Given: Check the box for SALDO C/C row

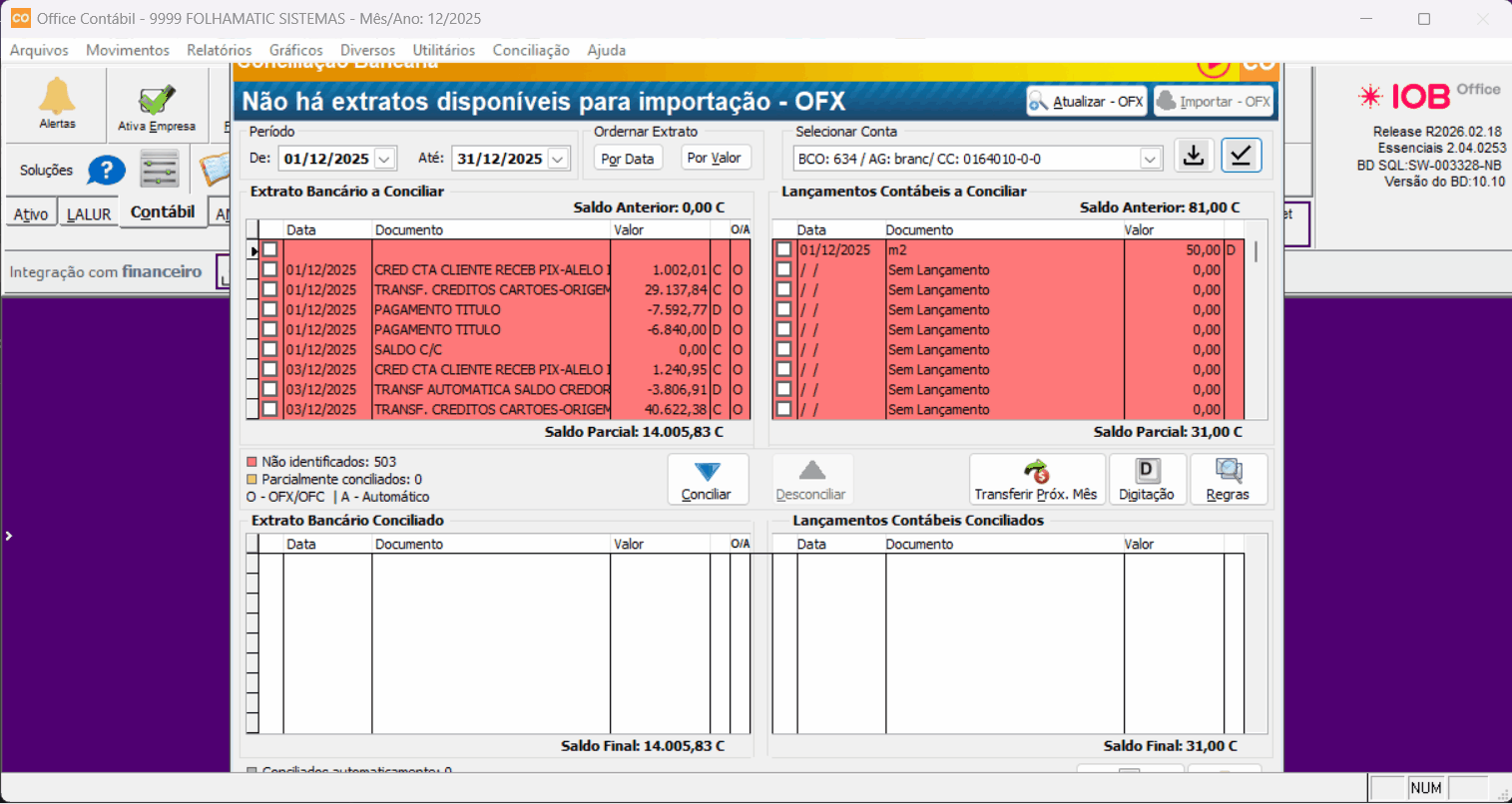Looking at the screenshot, I should [269, 350].
